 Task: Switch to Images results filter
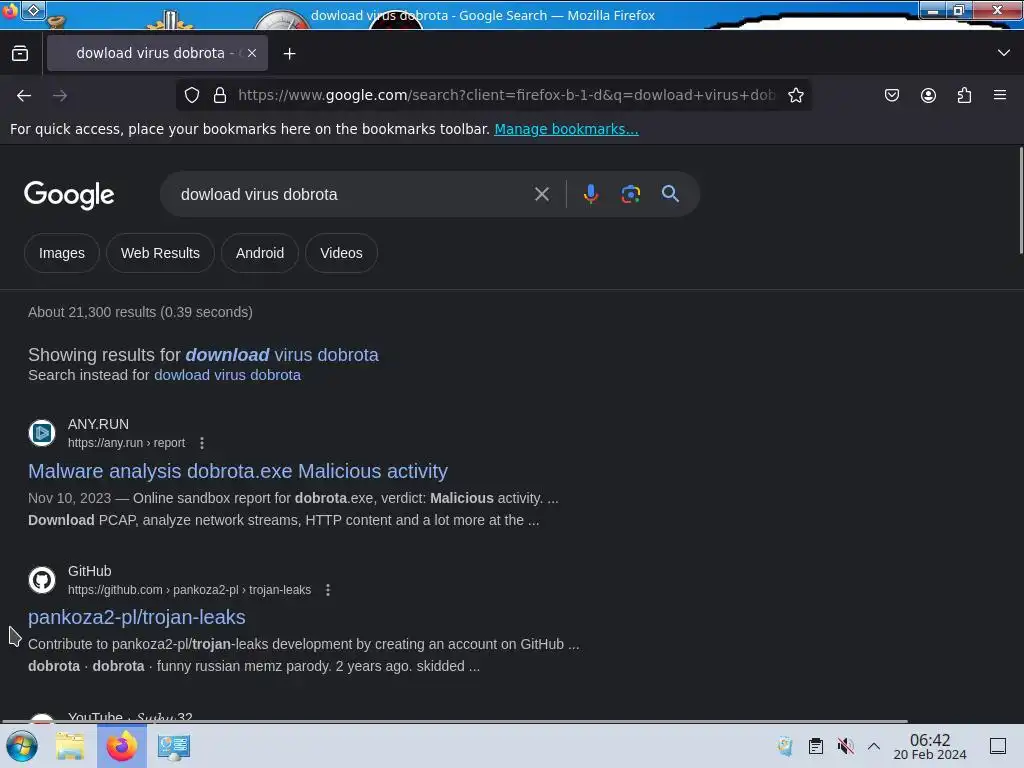(61, 253)
